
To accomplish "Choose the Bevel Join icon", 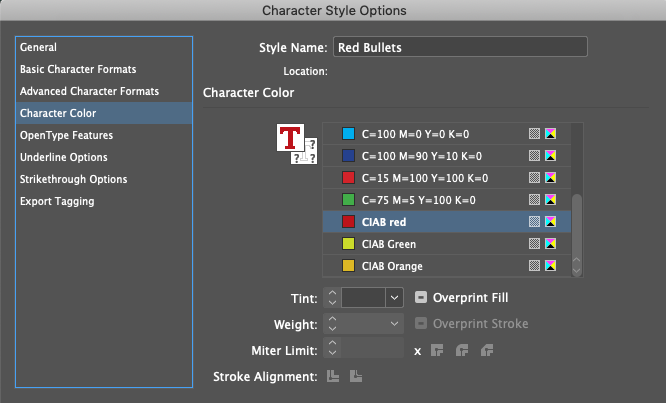I will (487, 350).
